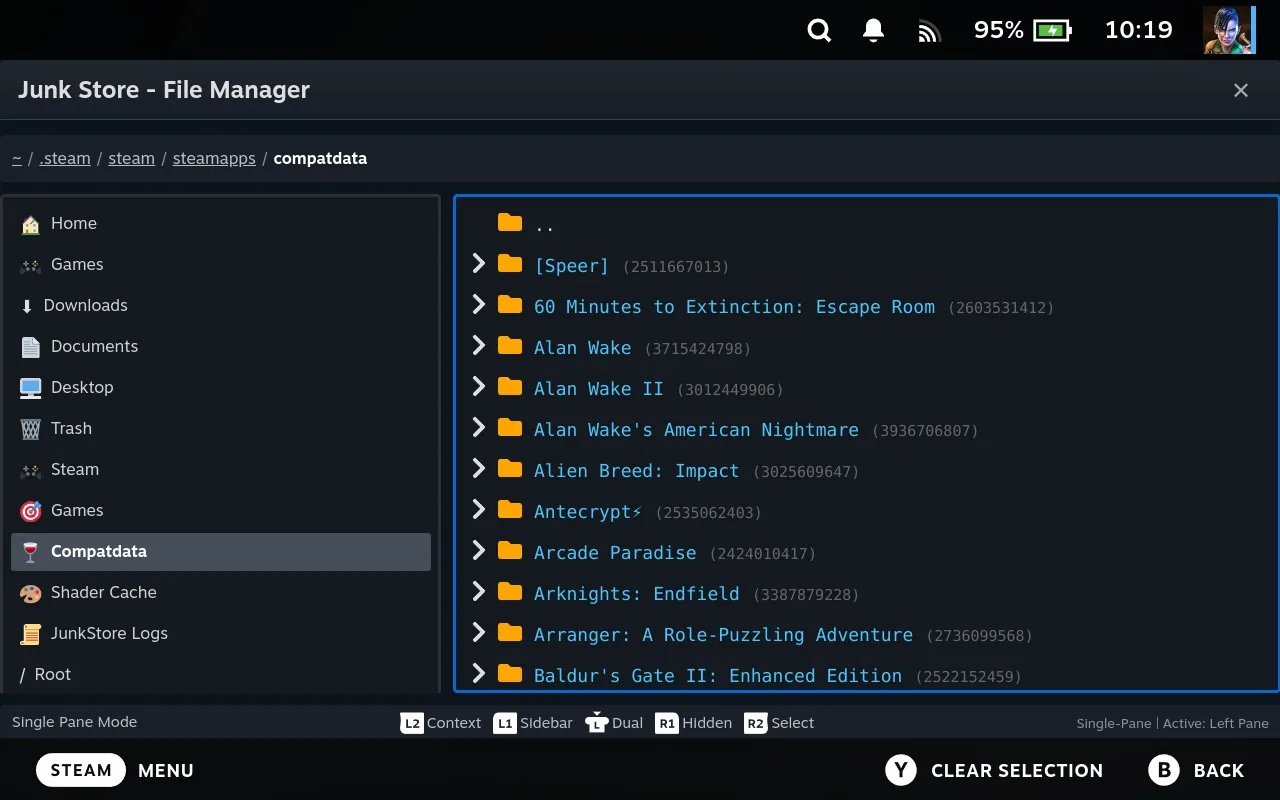
Task: Open Desktop in the sidebar
Action: [221, 387]
